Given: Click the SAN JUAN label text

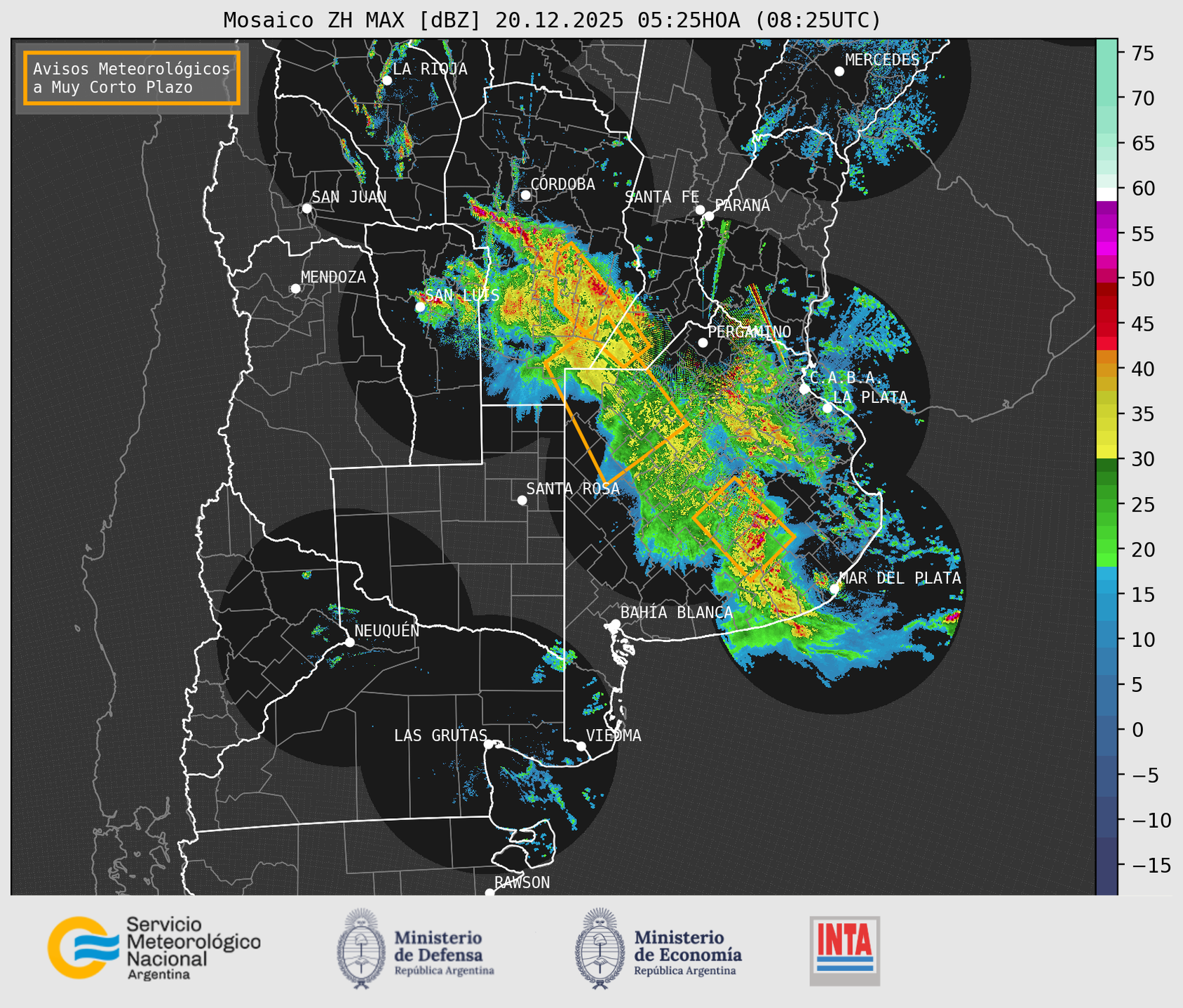Looking at the screenshot, I should pyautogui.click(x=349, y=197).
